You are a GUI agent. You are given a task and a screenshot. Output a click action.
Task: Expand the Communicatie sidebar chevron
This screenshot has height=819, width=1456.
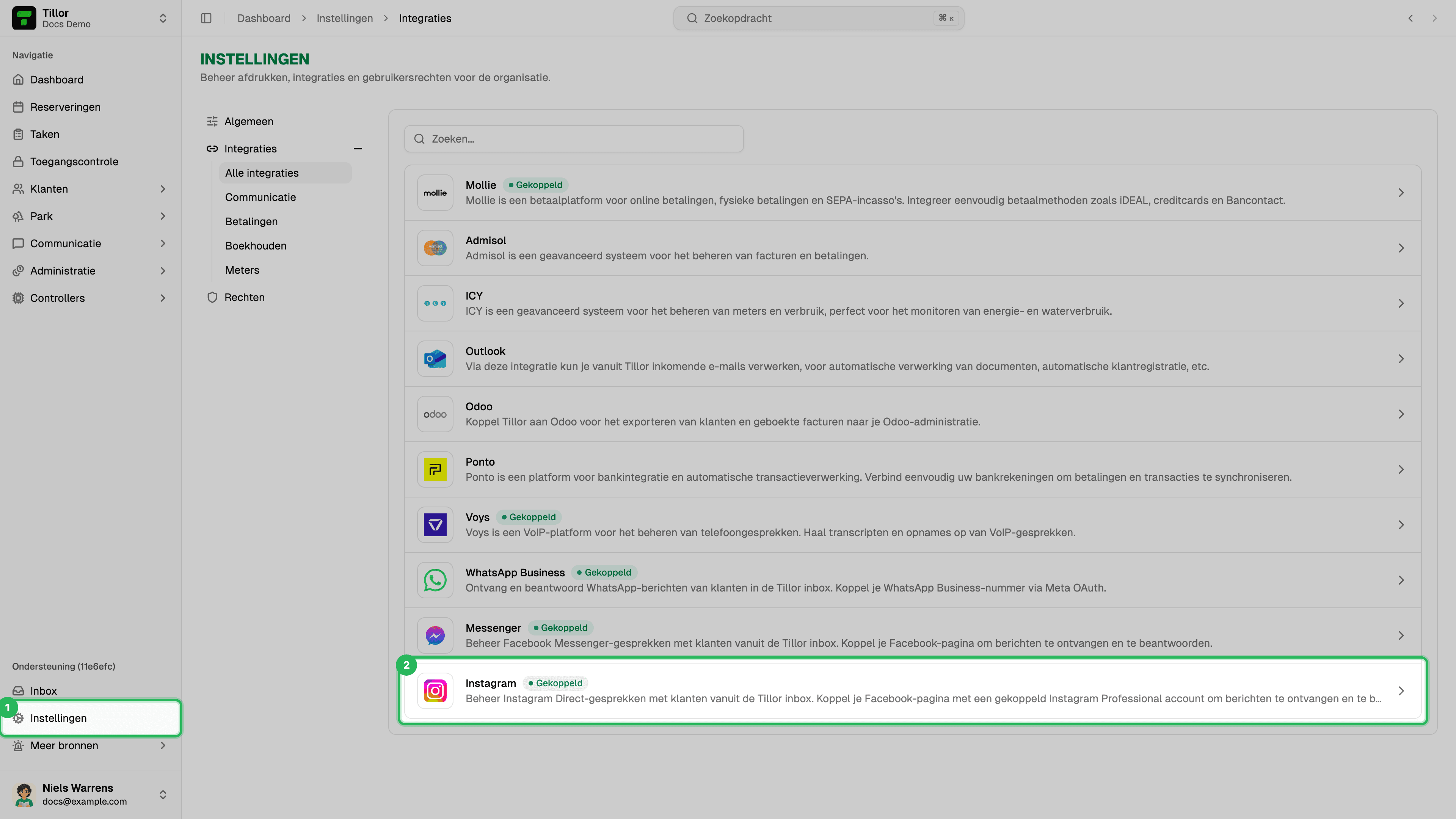(163, 243)
